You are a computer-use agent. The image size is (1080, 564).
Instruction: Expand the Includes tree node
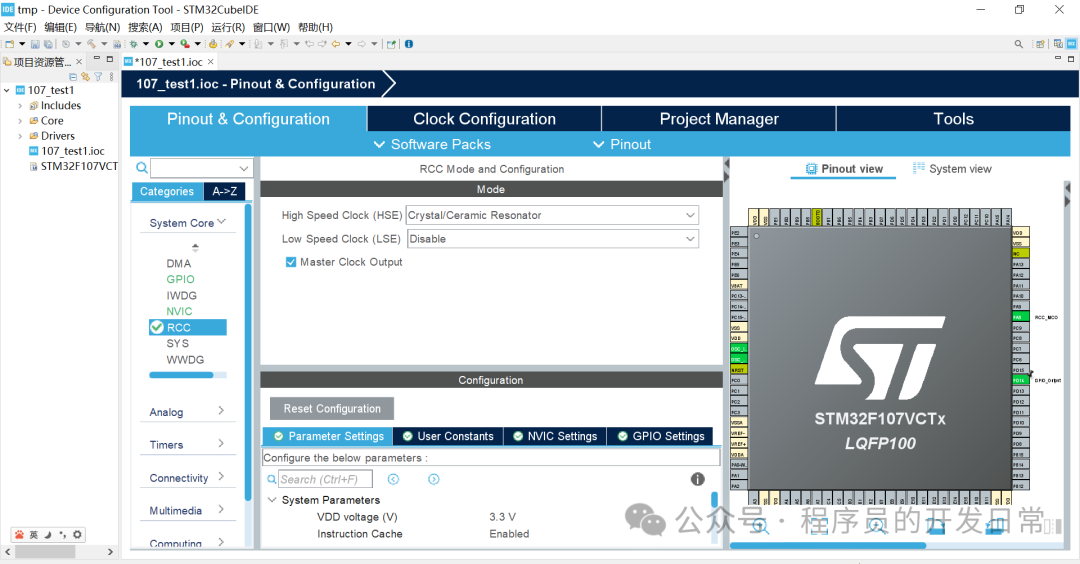(x=20, y=106)
